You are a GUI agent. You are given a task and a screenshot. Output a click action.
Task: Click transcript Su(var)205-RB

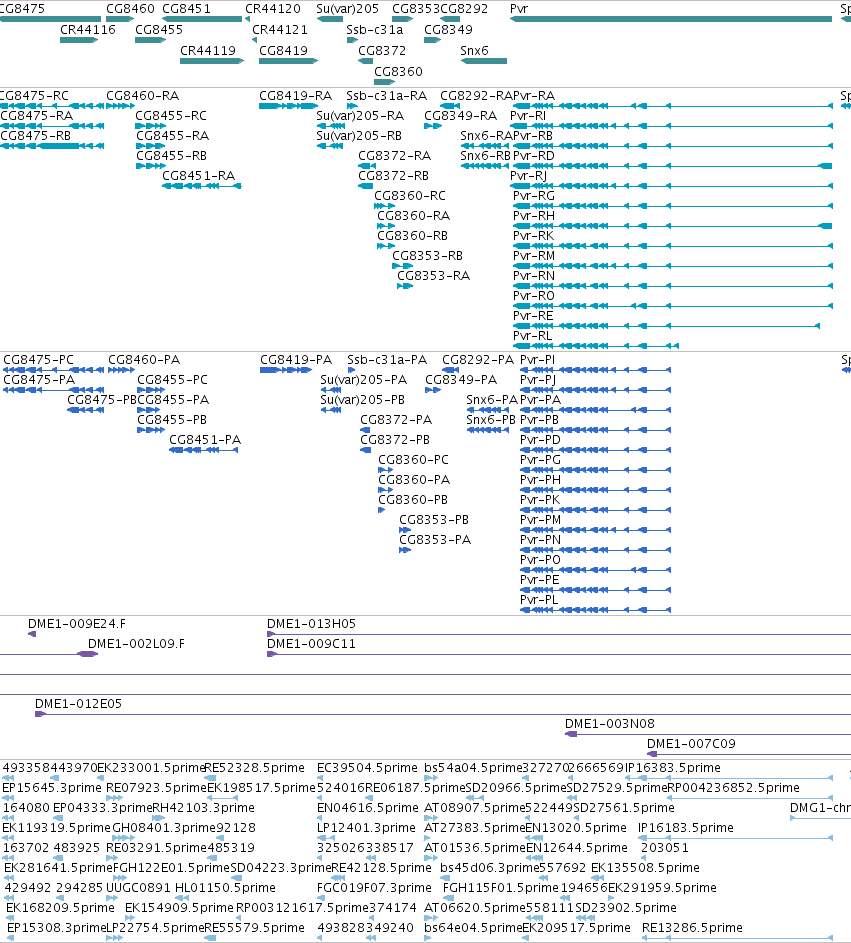[330, 146]
